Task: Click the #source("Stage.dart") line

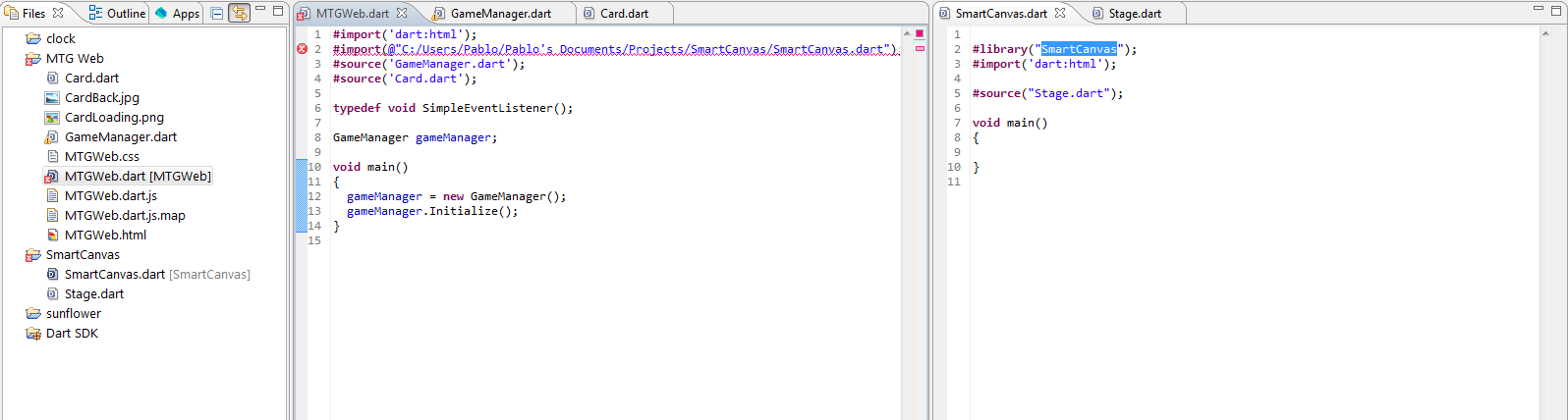Action: tap(1047, 93)
